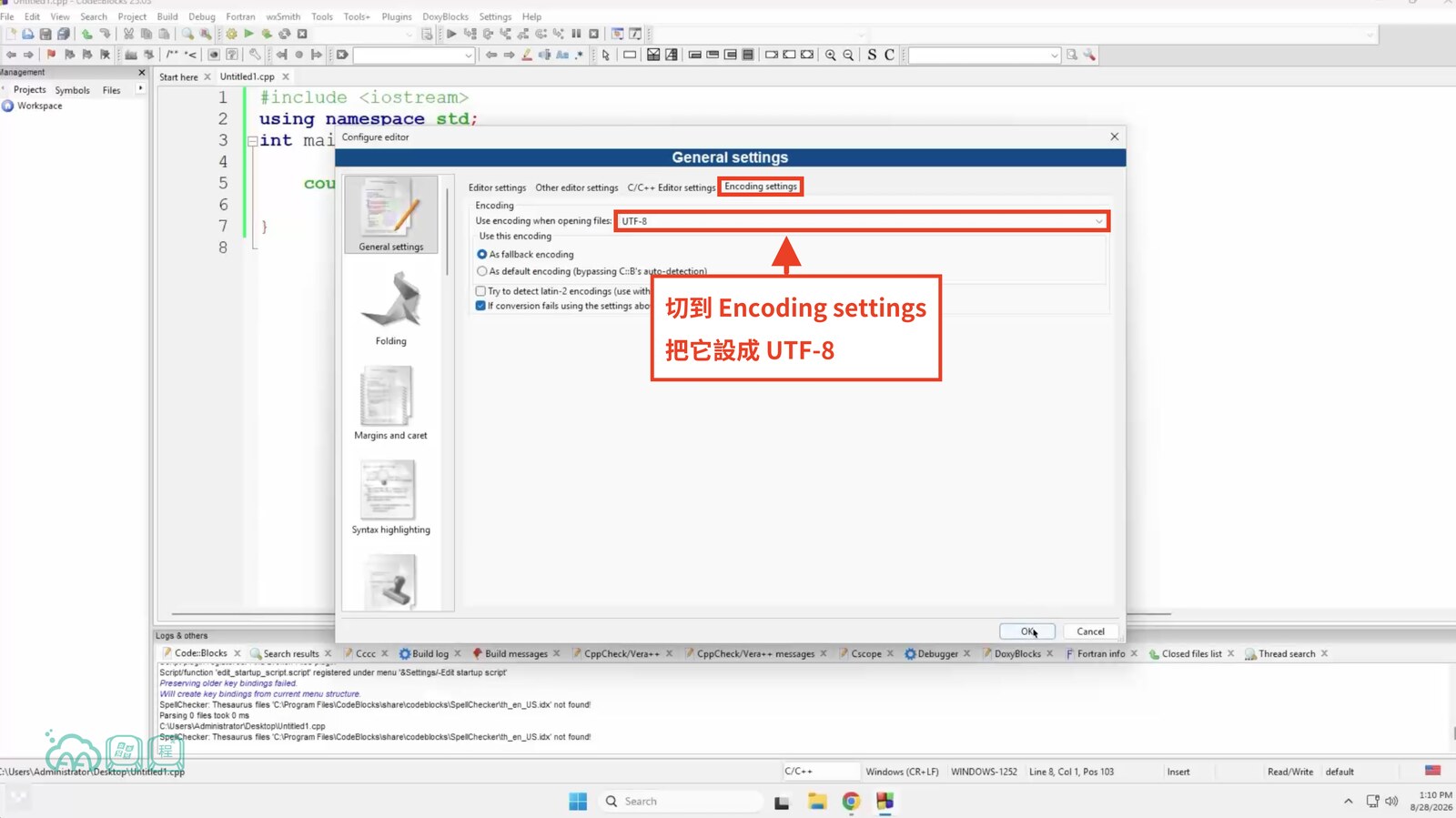Click the Copy toolbar icon
1456x818 pixels.
[x=147, y=34]
